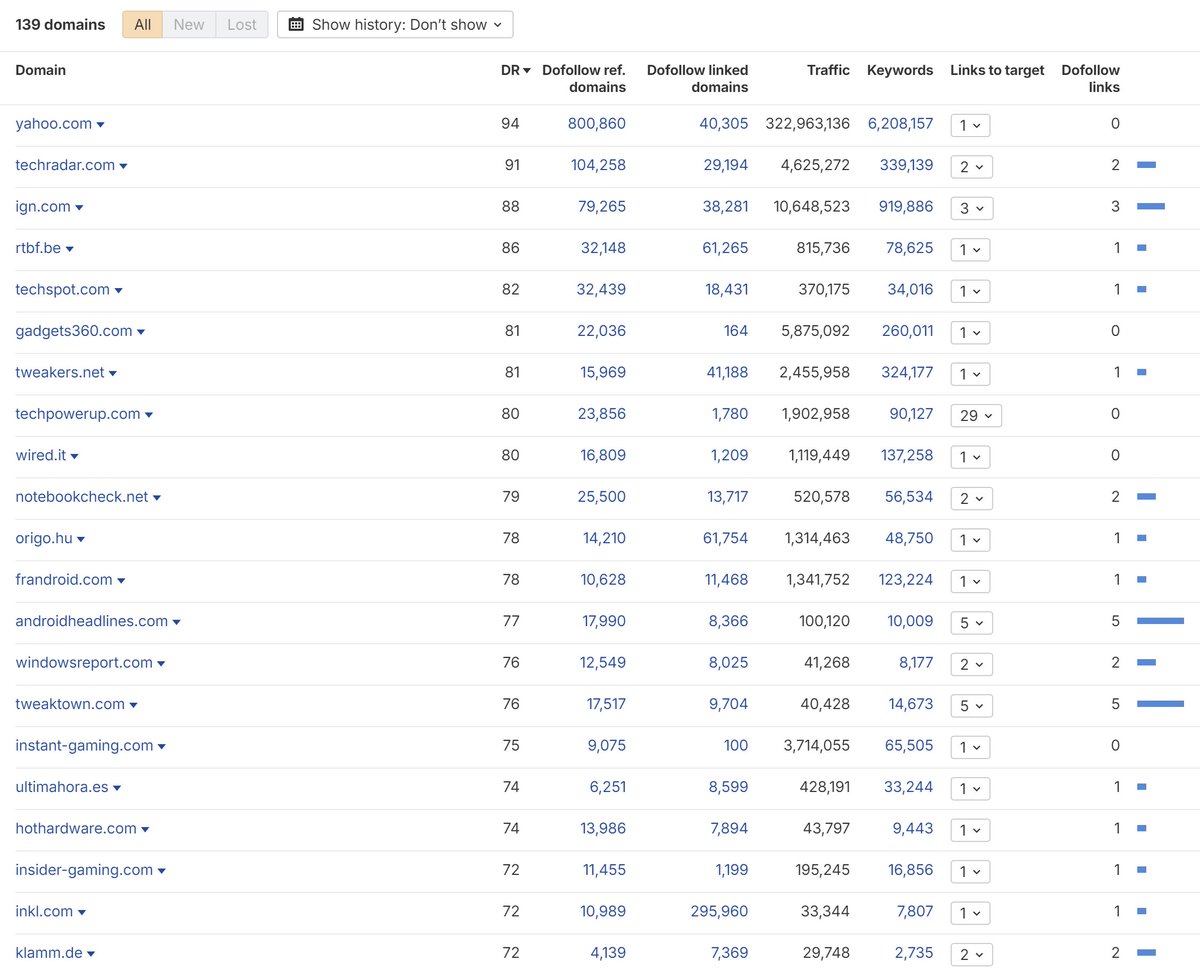Expand the caret next to instant-gaming.com
1200x969 pixels.
tap(162, 747)
